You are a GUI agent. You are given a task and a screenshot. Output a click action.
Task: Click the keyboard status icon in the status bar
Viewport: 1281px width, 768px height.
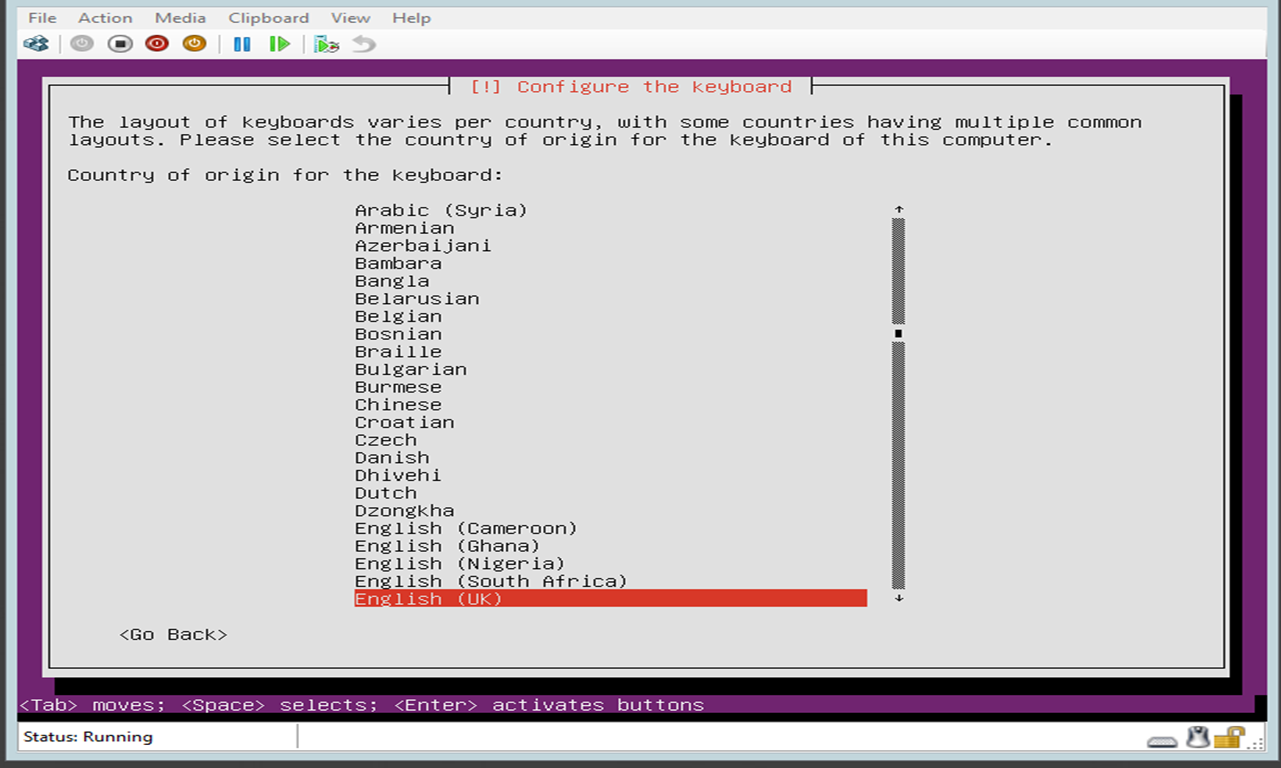tap(1162, 741)
